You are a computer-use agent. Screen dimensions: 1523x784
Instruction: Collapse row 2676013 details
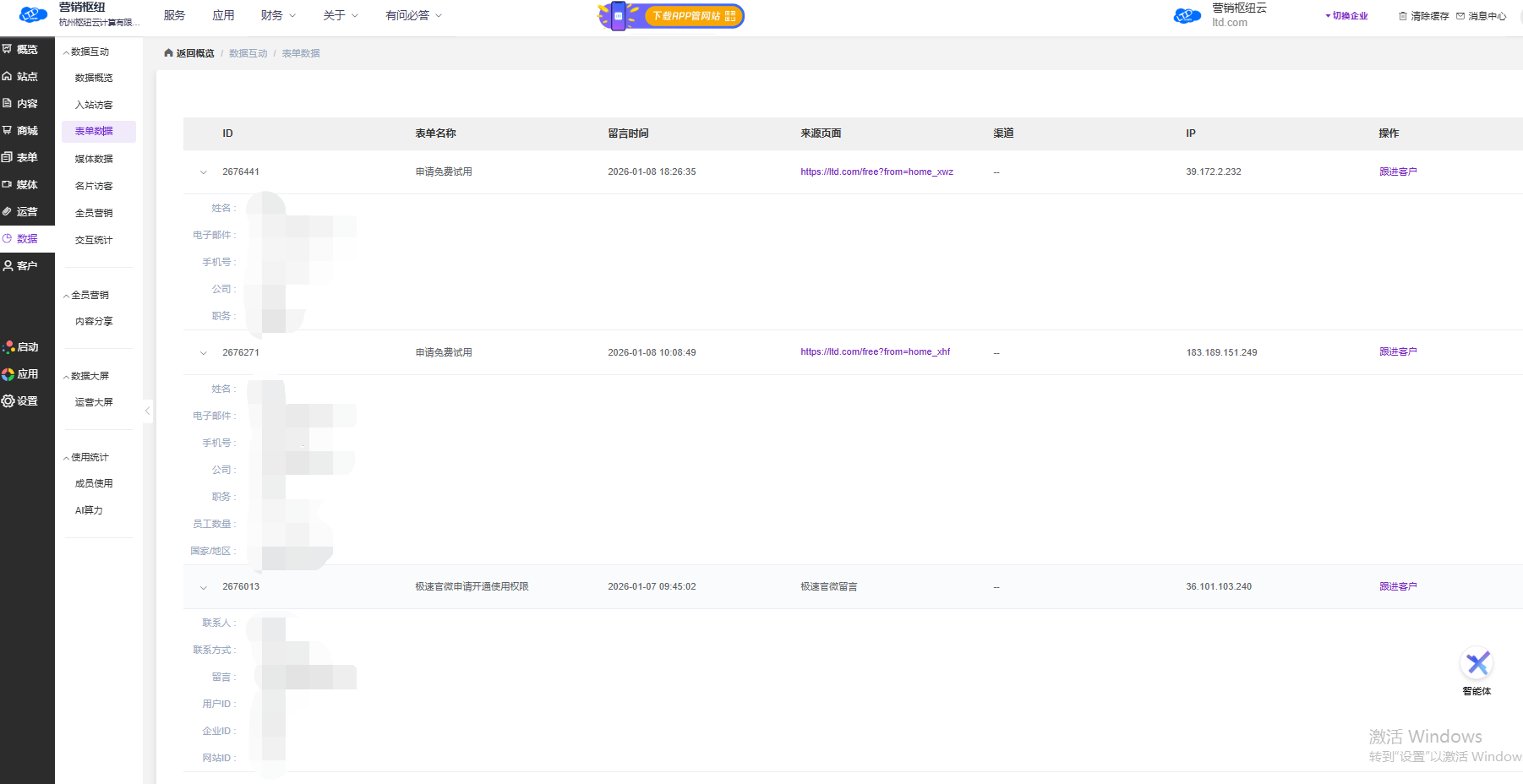point(204,587)
